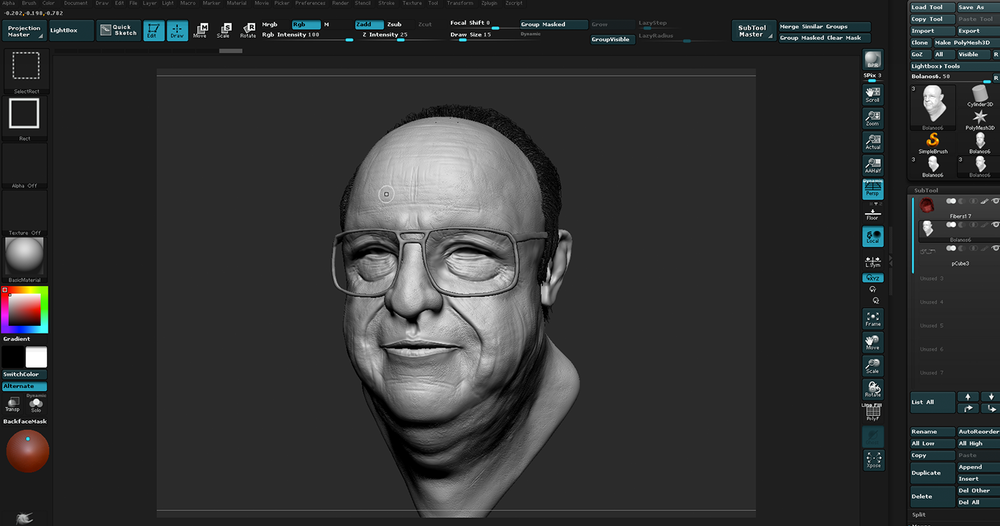Screen dimensions: 1000x526
Task: Select the Scale transform tool in top toolbar
Action: (x=224, y=31)
